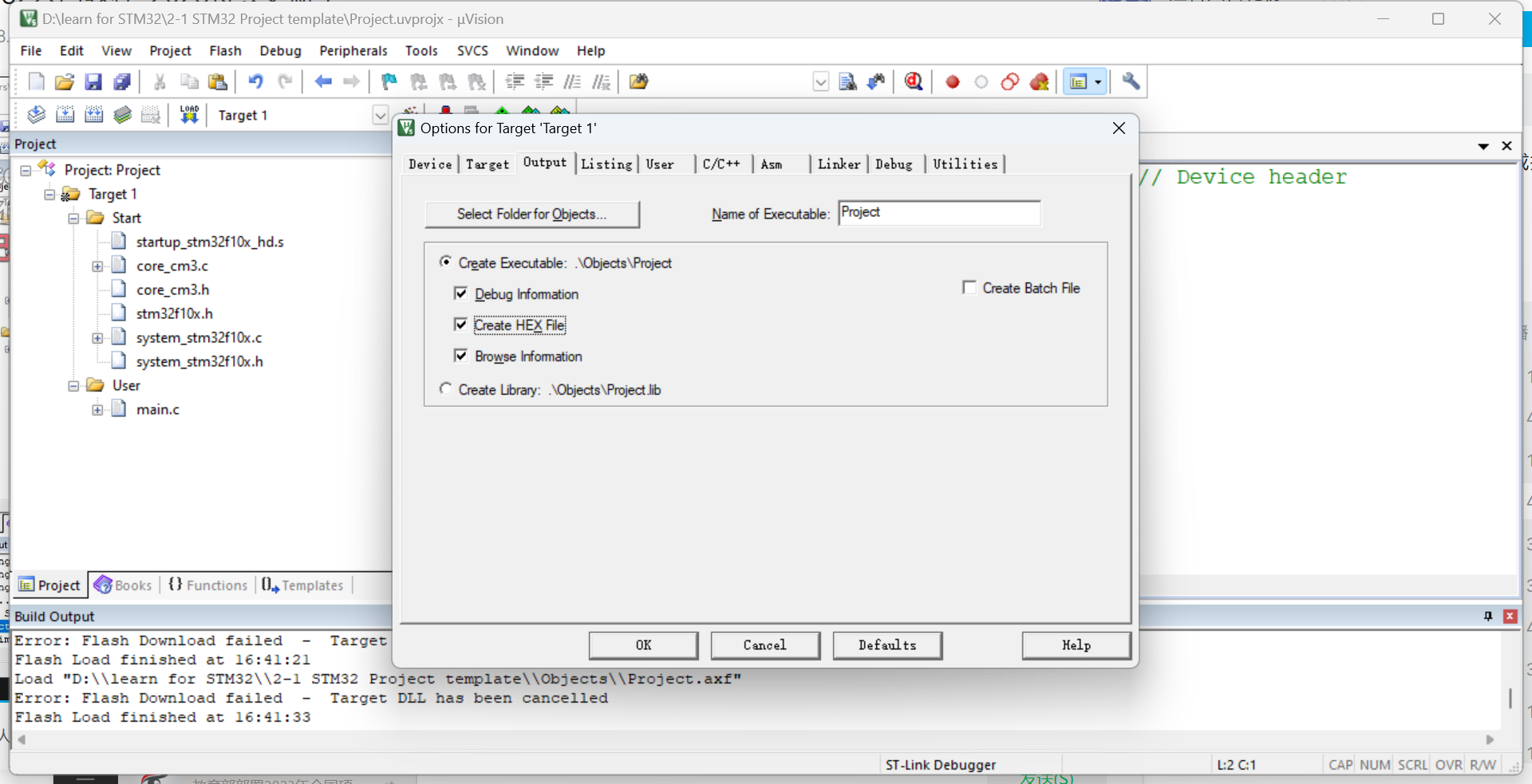Uncheck the Debug Information checkbox
1532x784 pixels.
460,294
